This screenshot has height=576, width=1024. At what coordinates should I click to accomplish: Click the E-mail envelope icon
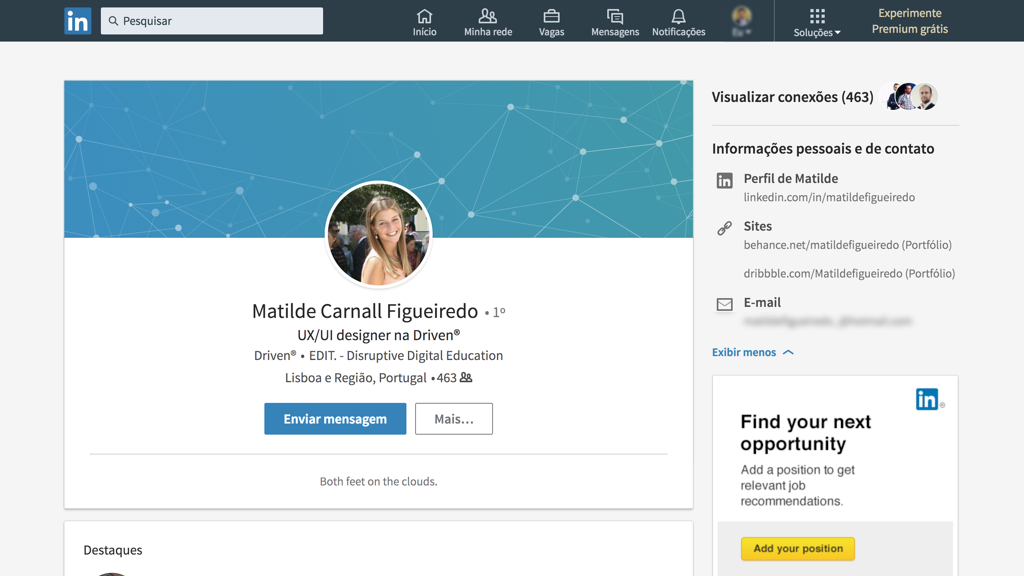(725, 304)
